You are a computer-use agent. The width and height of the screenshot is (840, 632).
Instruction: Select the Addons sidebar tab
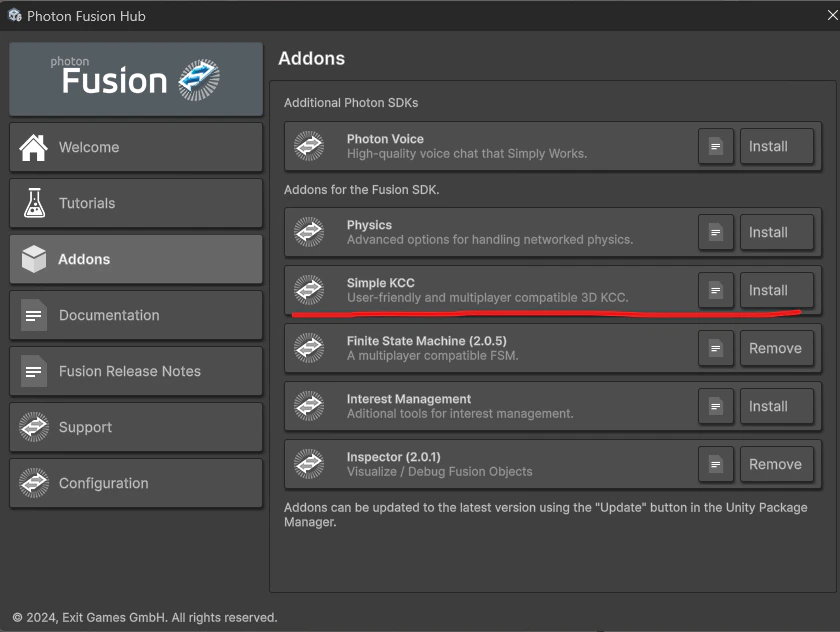pyautogui.click(x=136, y=259)
